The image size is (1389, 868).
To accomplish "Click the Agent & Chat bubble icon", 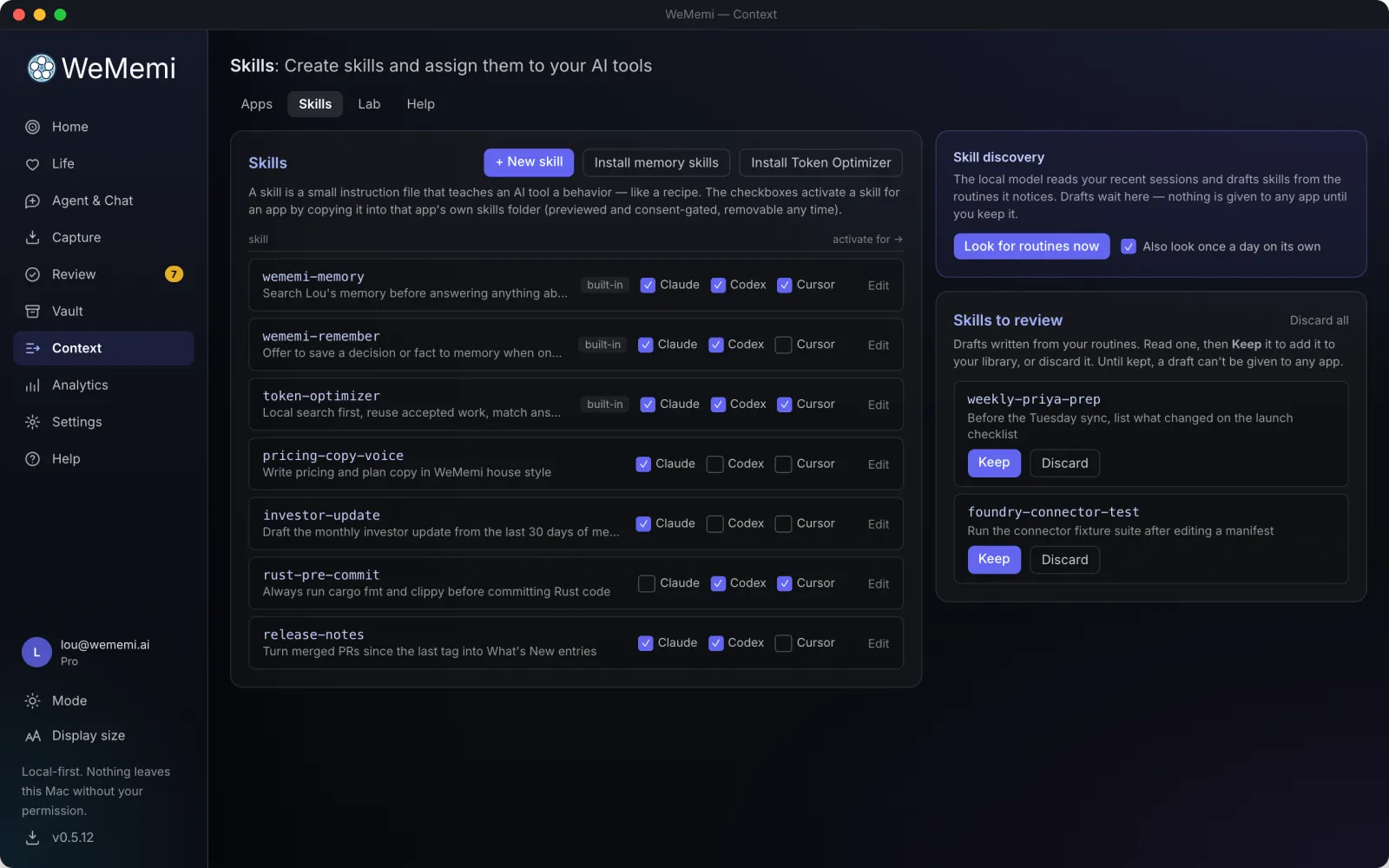I will [x=32, y=201].
